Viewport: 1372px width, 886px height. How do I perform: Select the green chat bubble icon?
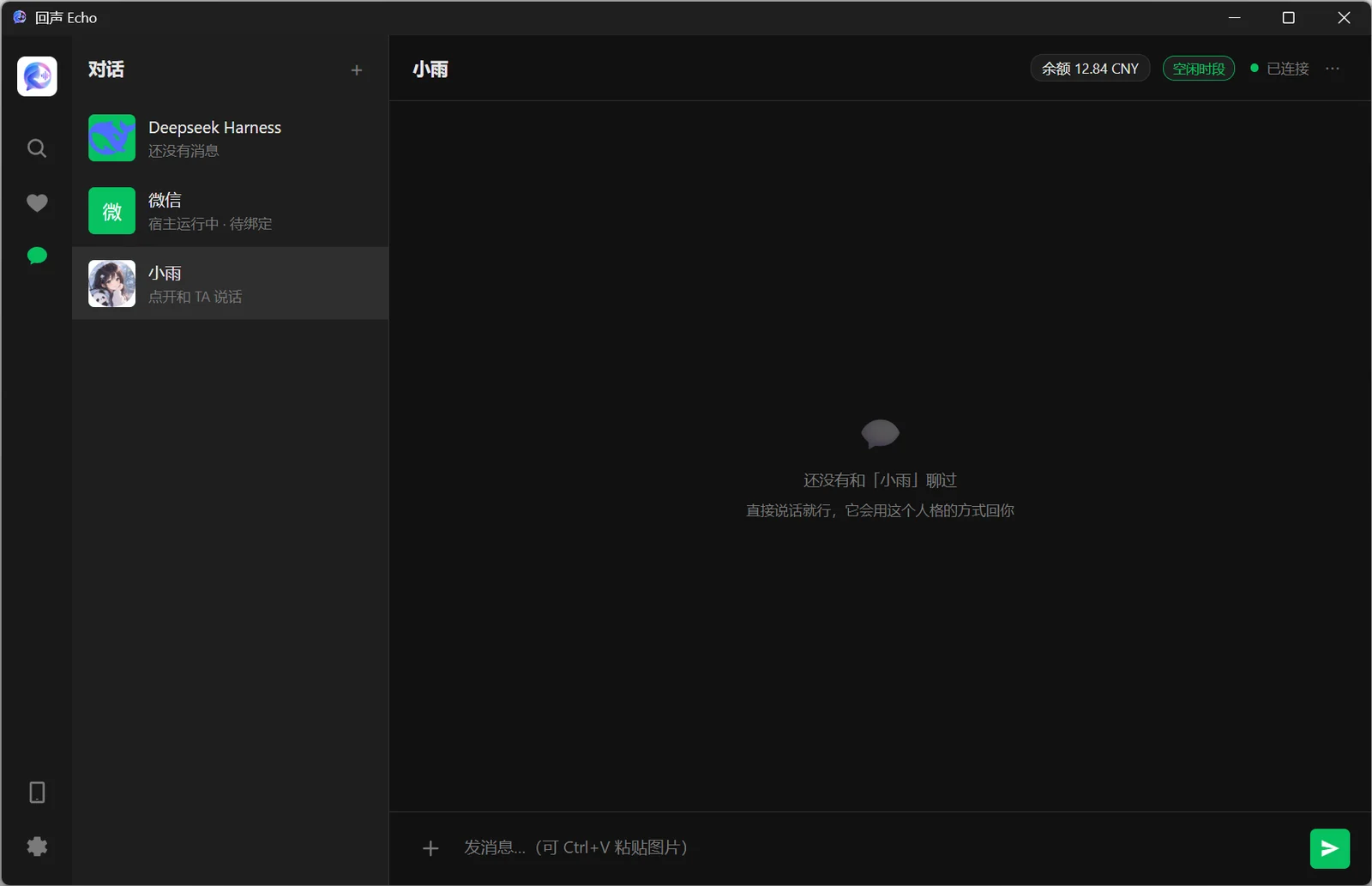click(x=37, y=256)
